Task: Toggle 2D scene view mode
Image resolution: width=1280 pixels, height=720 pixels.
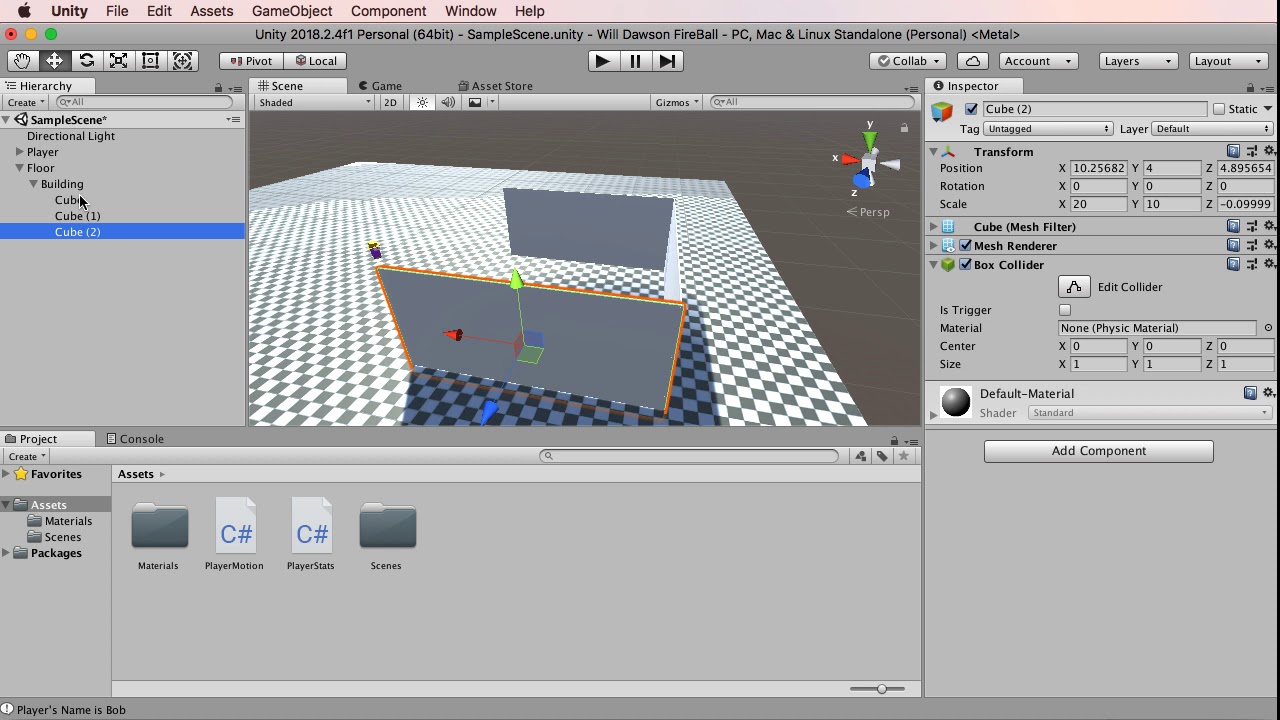Action: pos(390,102)
